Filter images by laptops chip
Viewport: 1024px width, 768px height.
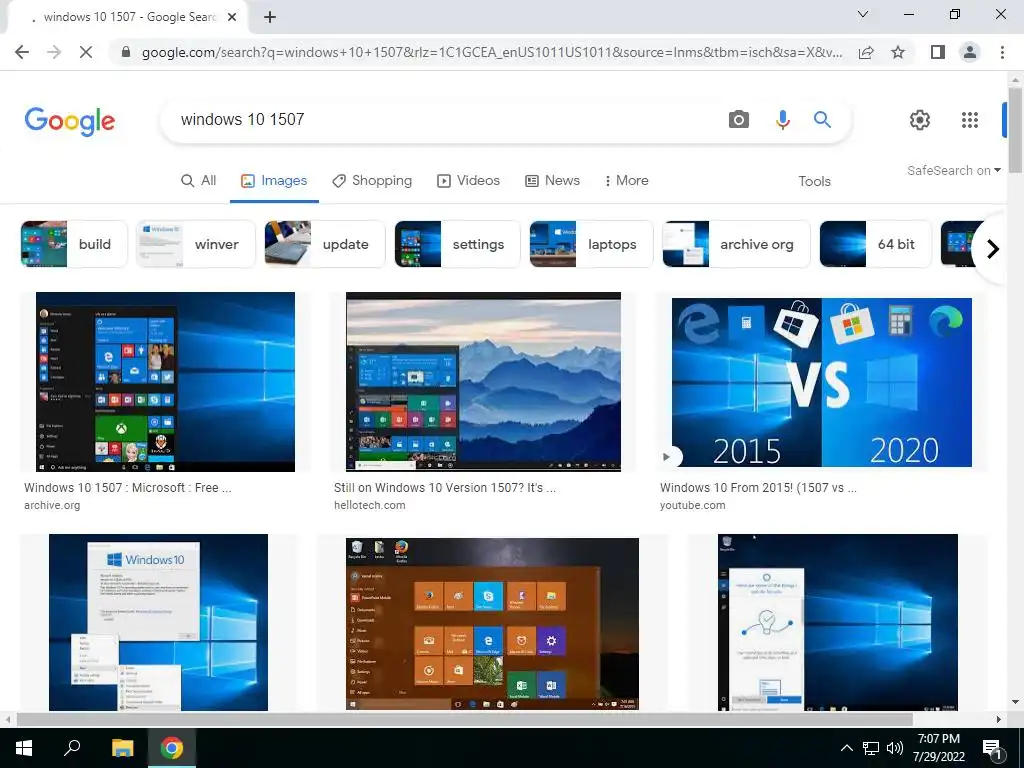pyautogui.click(x=591, y=244)
